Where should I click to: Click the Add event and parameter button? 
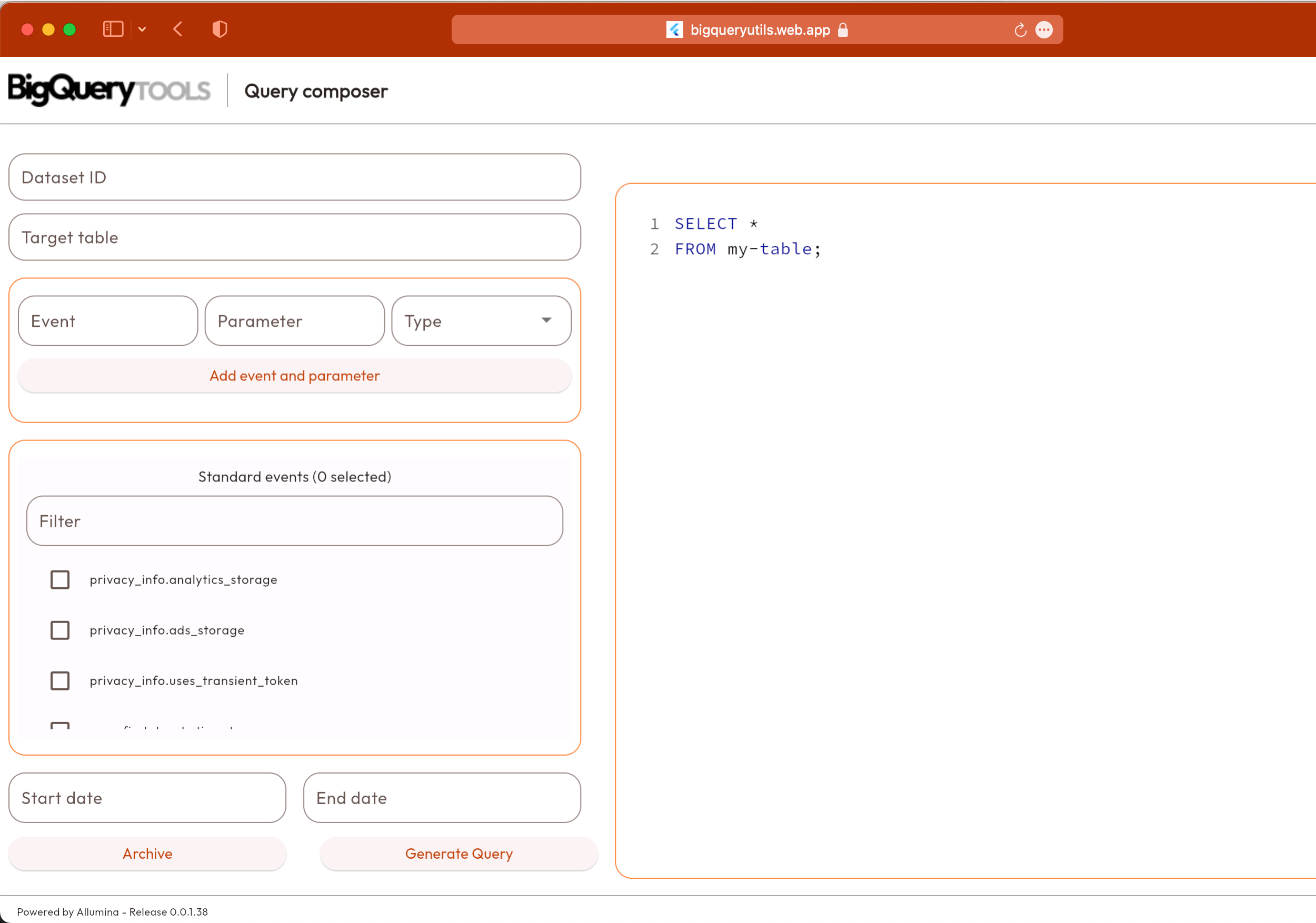(295, 376)
